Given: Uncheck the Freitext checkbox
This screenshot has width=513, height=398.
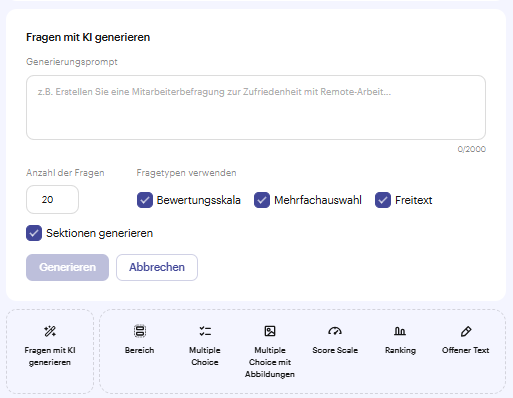Looking at the screenshot, I should click(x=383, y=200).
